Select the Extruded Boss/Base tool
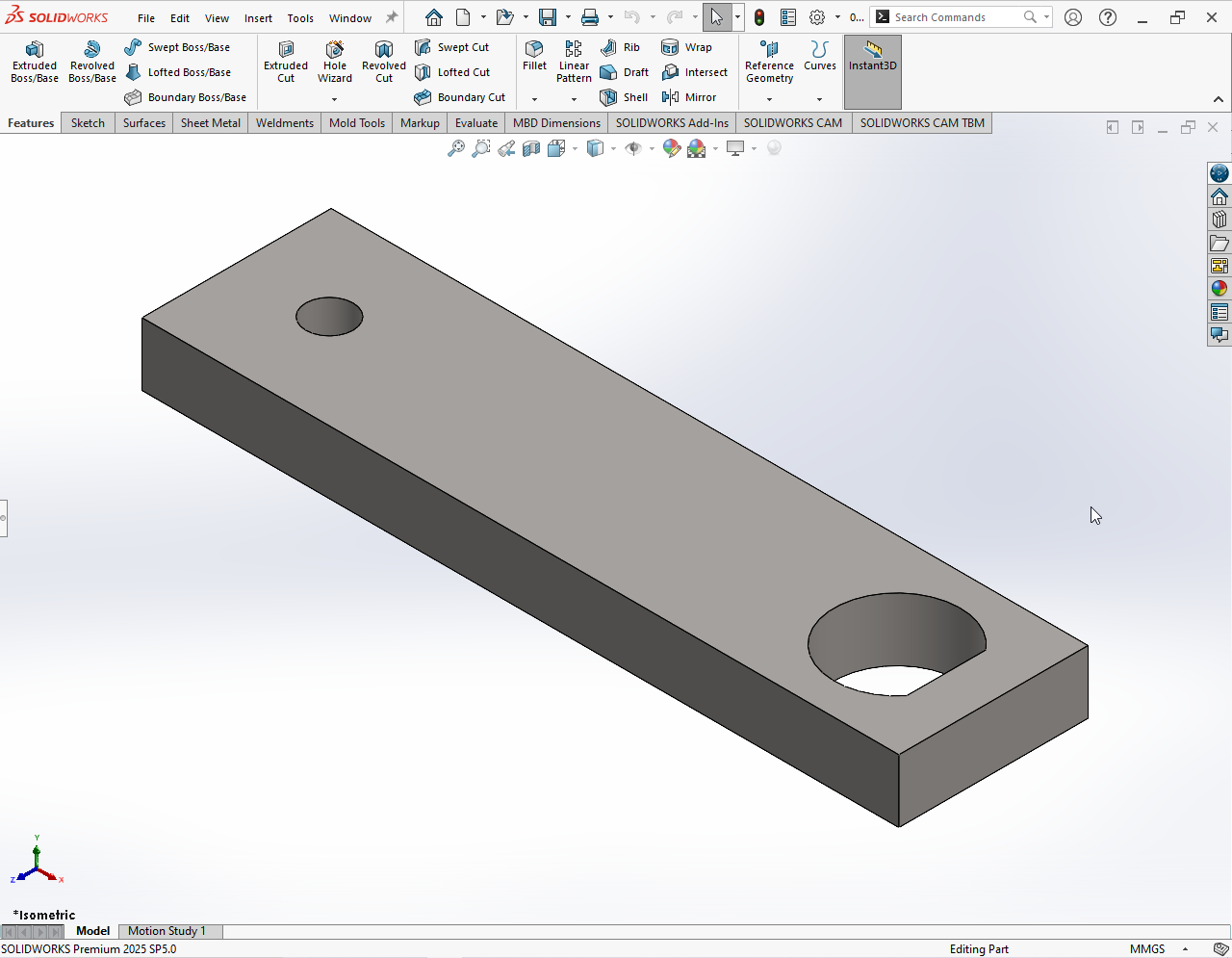 click(x=35, y=62)
